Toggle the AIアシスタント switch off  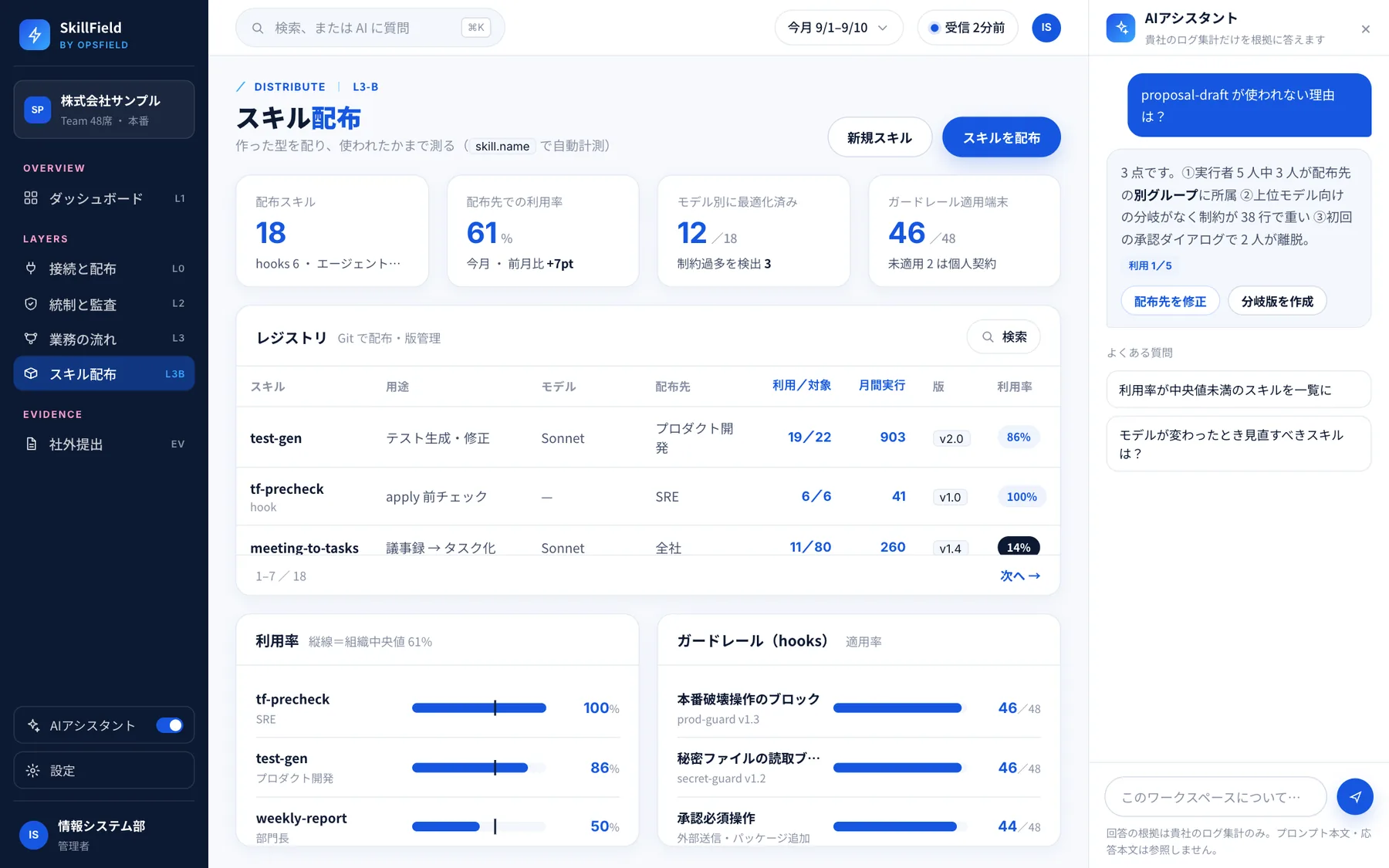[x=170, y=725]
